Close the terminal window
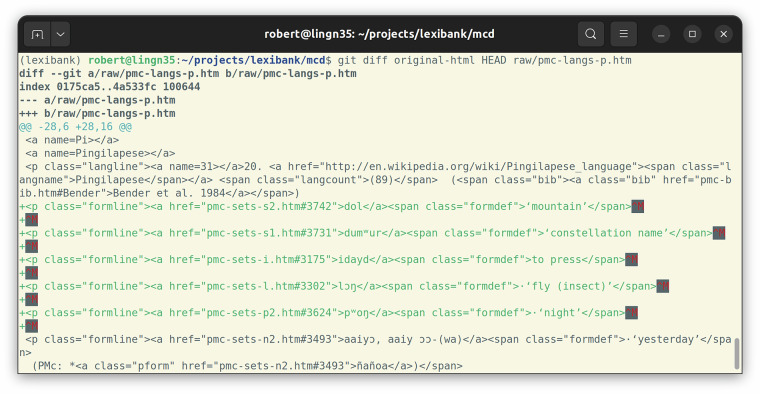 tap(724, 34)
